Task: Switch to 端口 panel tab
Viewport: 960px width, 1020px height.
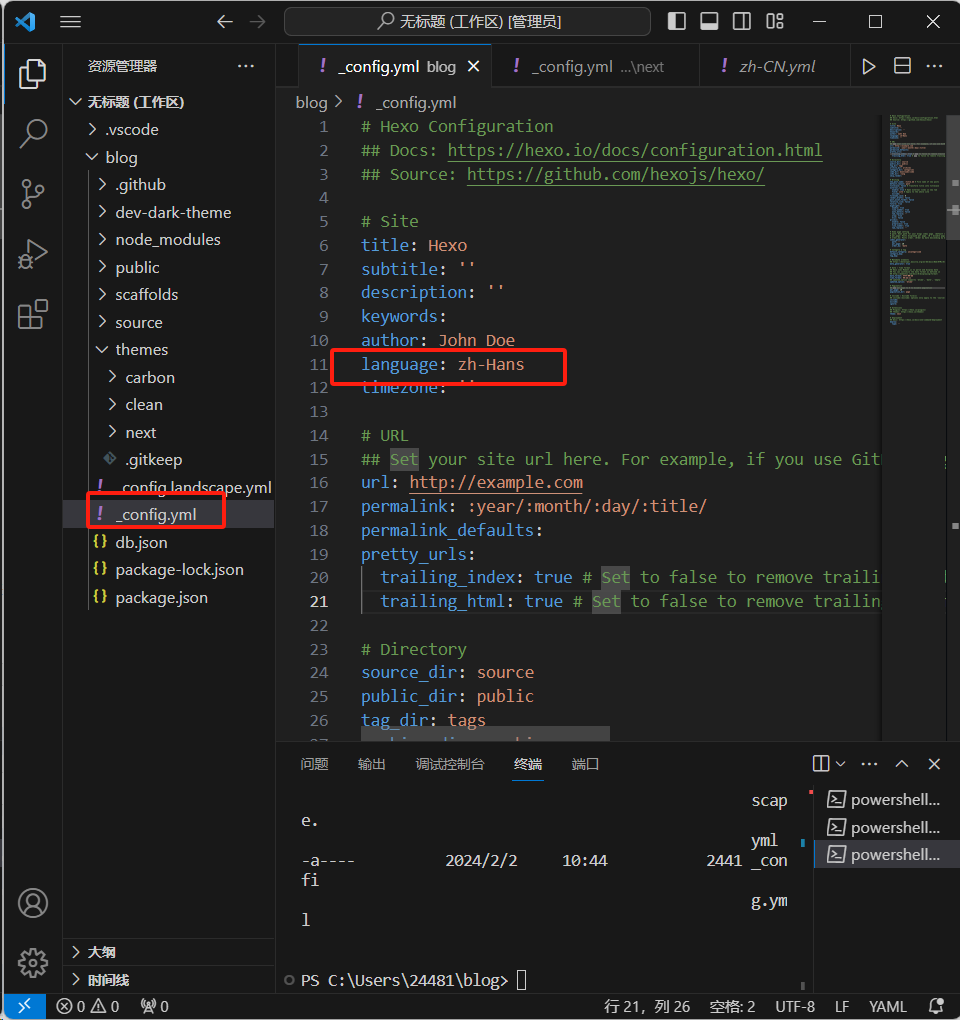Action: [585, 764]
